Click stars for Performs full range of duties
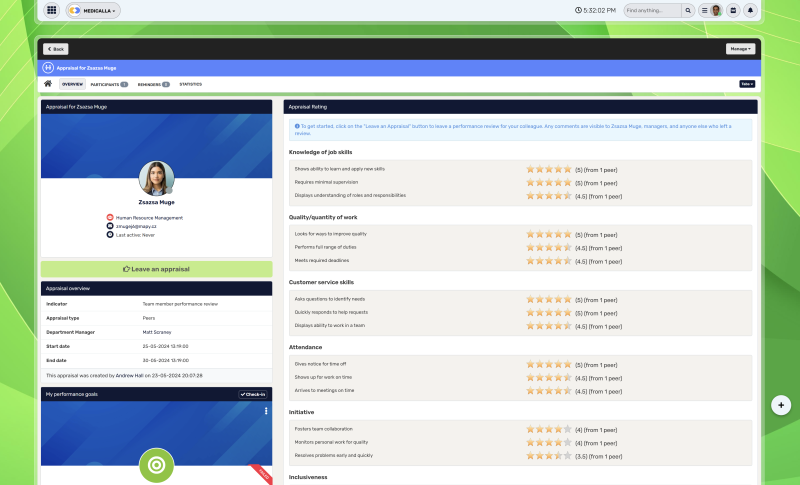Image resolution: width=800 pixels, height=485 pixels. pos(549,248)
